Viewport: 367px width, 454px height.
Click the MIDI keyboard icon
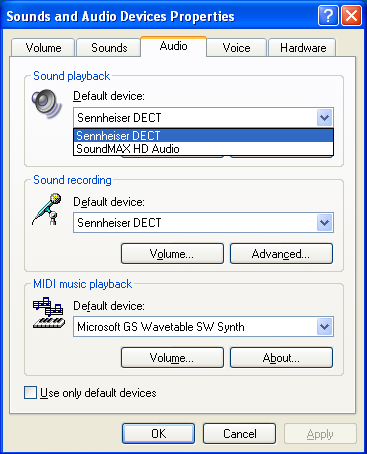(x=49, y=313)
